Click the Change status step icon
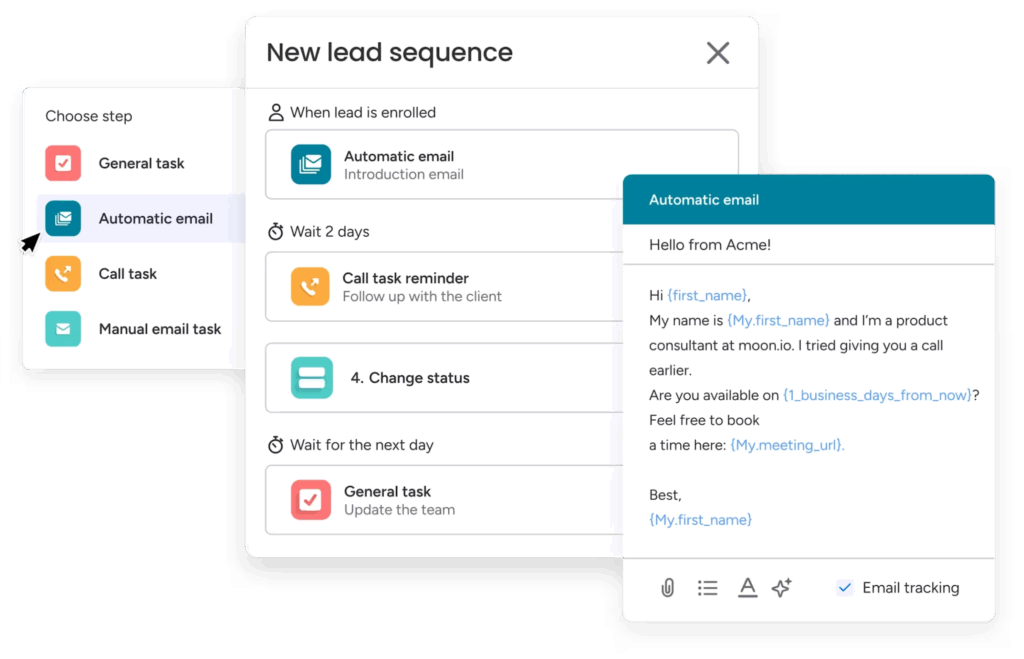 (311, 378)
